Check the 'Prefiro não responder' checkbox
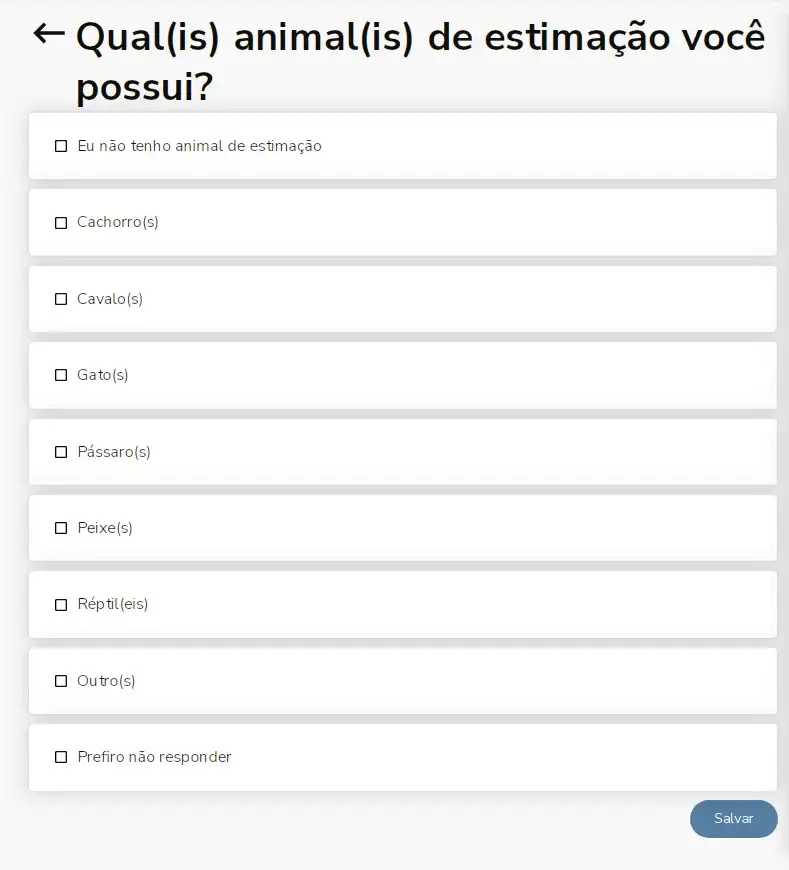Viewport: 789px width, 870px height. tap(61, 757)
